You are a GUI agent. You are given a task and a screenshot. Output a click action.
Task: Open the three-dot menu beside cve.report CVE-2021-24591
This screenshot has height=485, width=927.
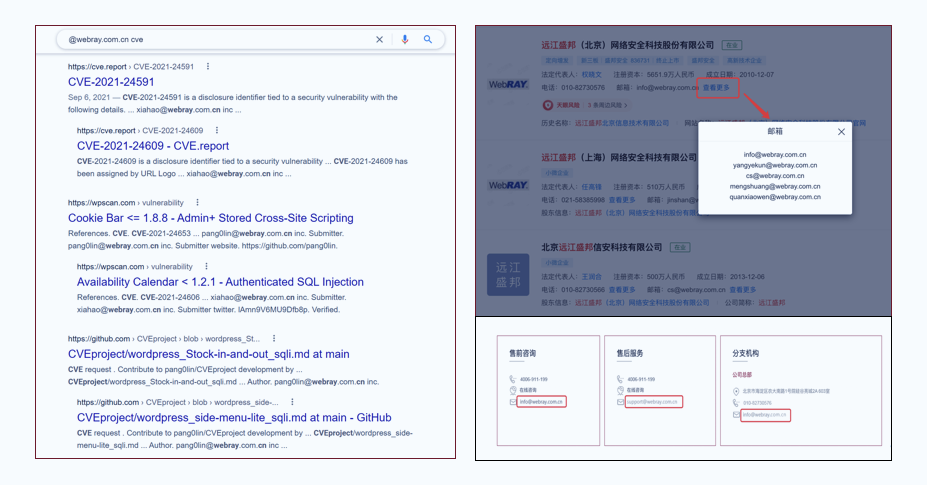coord(208,67)
